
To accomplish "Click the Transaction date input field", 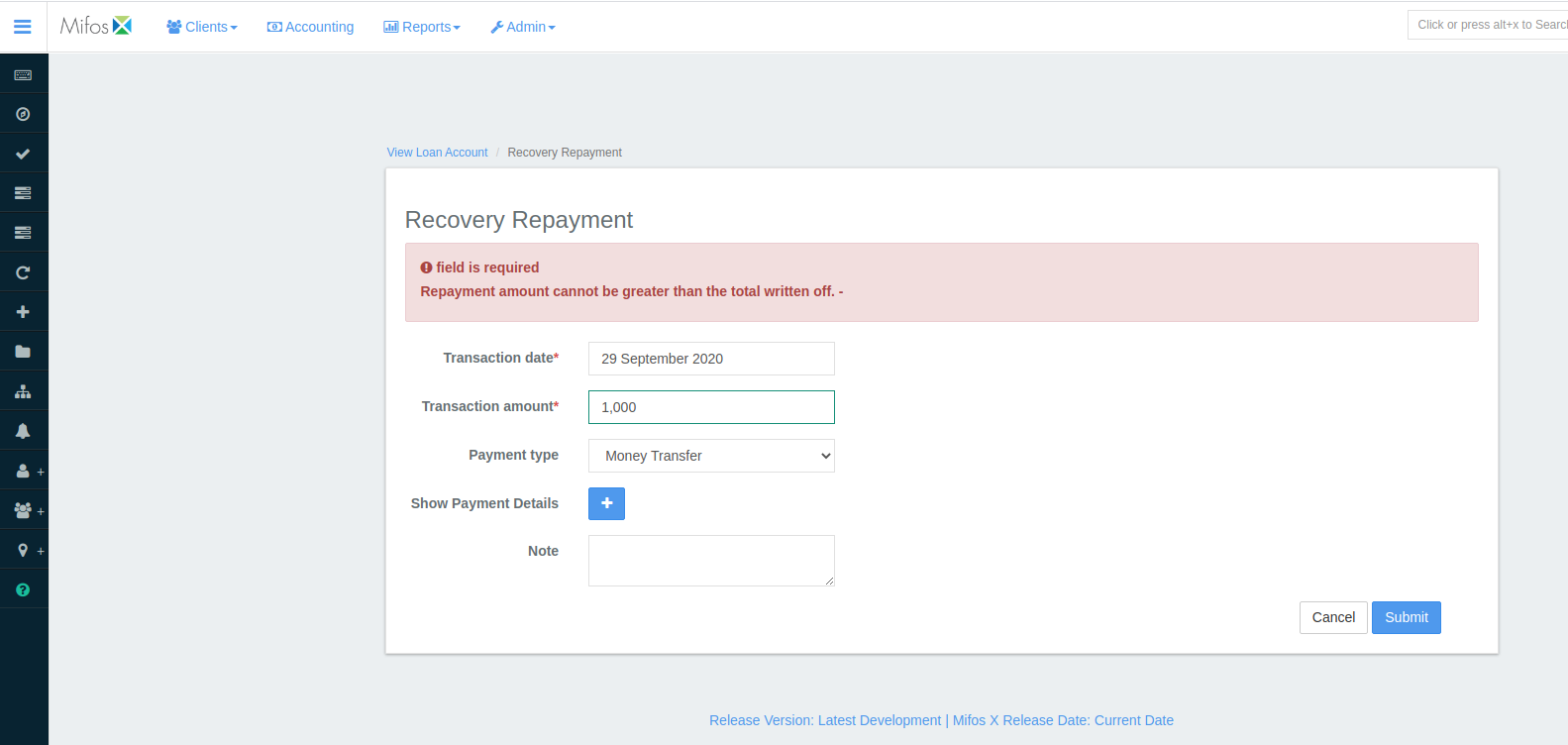I will (x=711, y=359).
